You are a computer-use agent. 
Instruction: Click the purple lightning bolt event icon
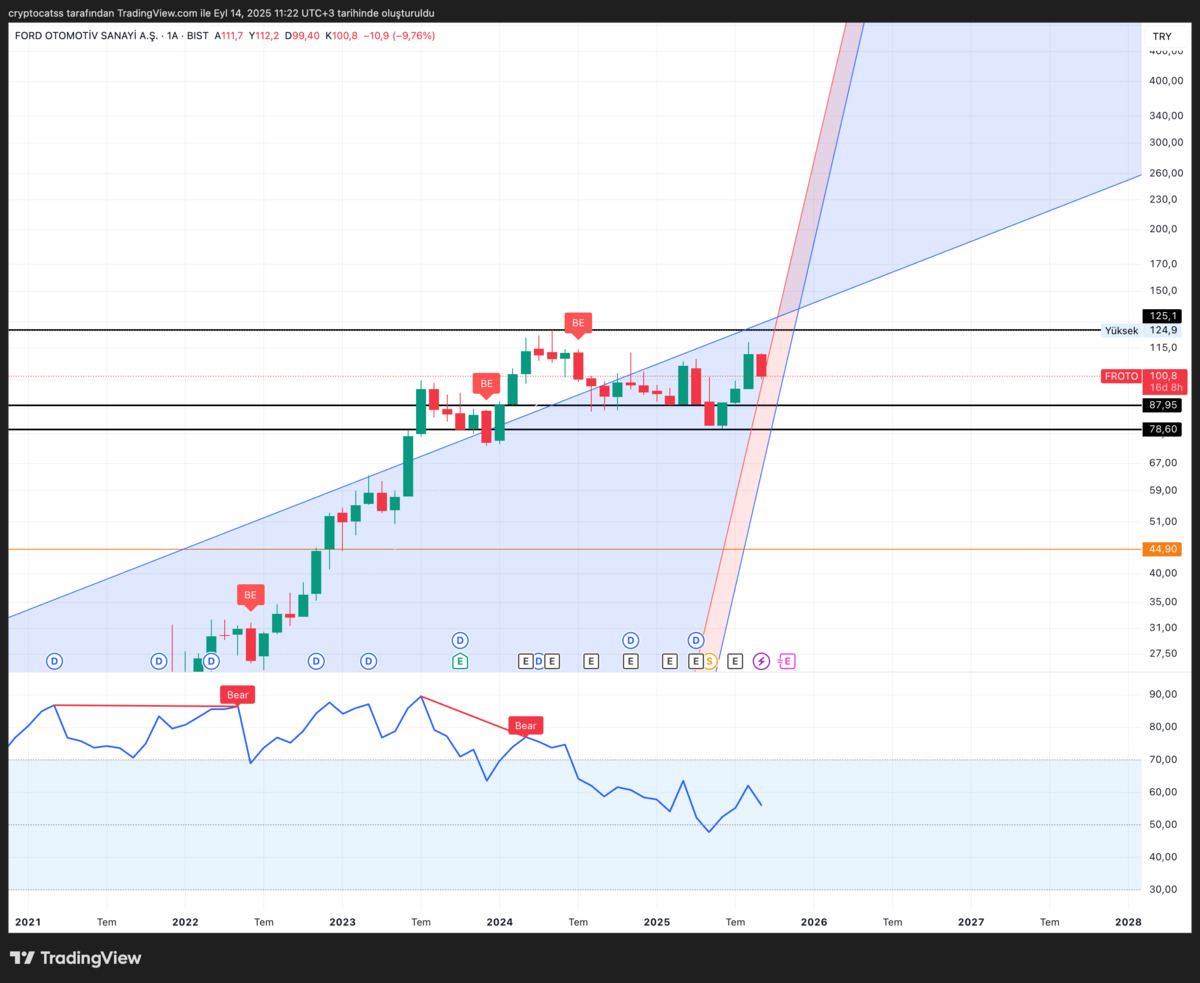[761, 661]
